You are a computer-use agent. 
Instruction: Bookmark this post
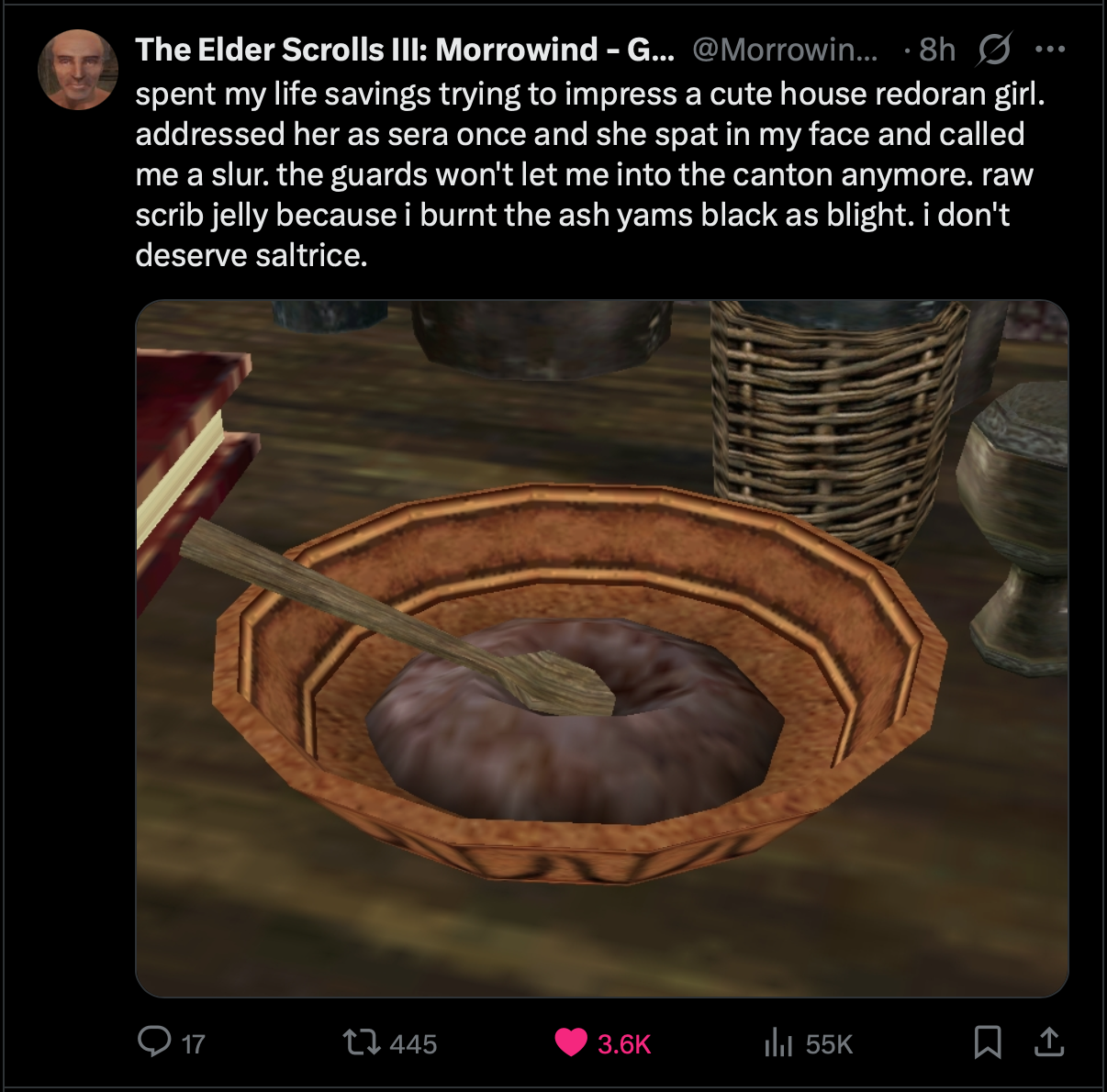click(988, 1042)
